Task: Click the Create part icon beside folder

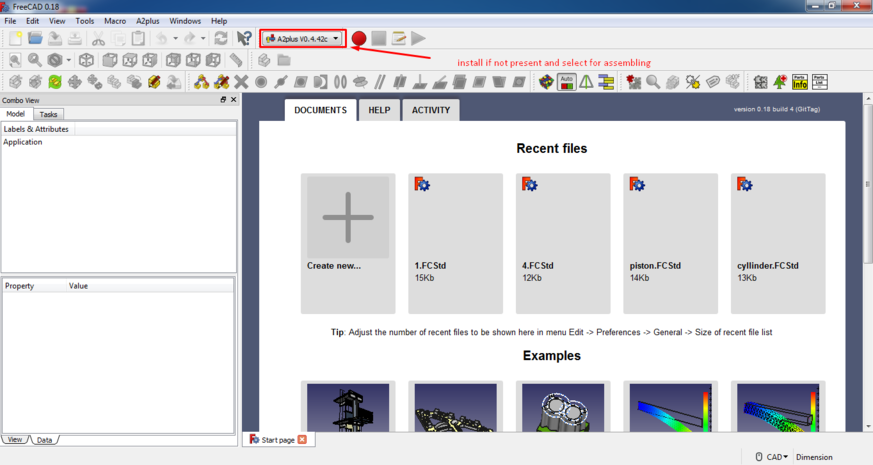Action: 264,60
